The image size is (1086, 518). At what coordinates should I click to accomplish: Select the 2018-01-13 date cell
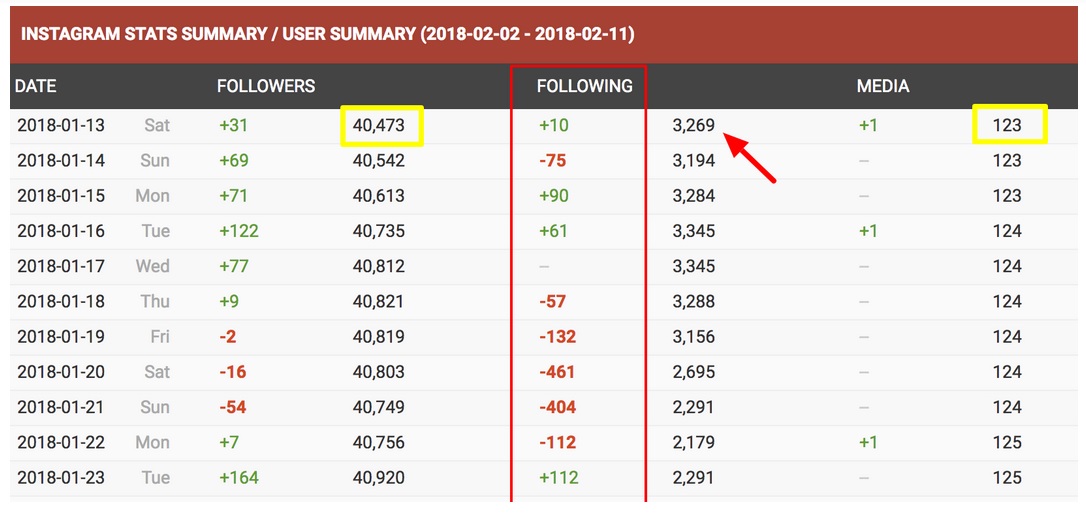click(61, 125)
